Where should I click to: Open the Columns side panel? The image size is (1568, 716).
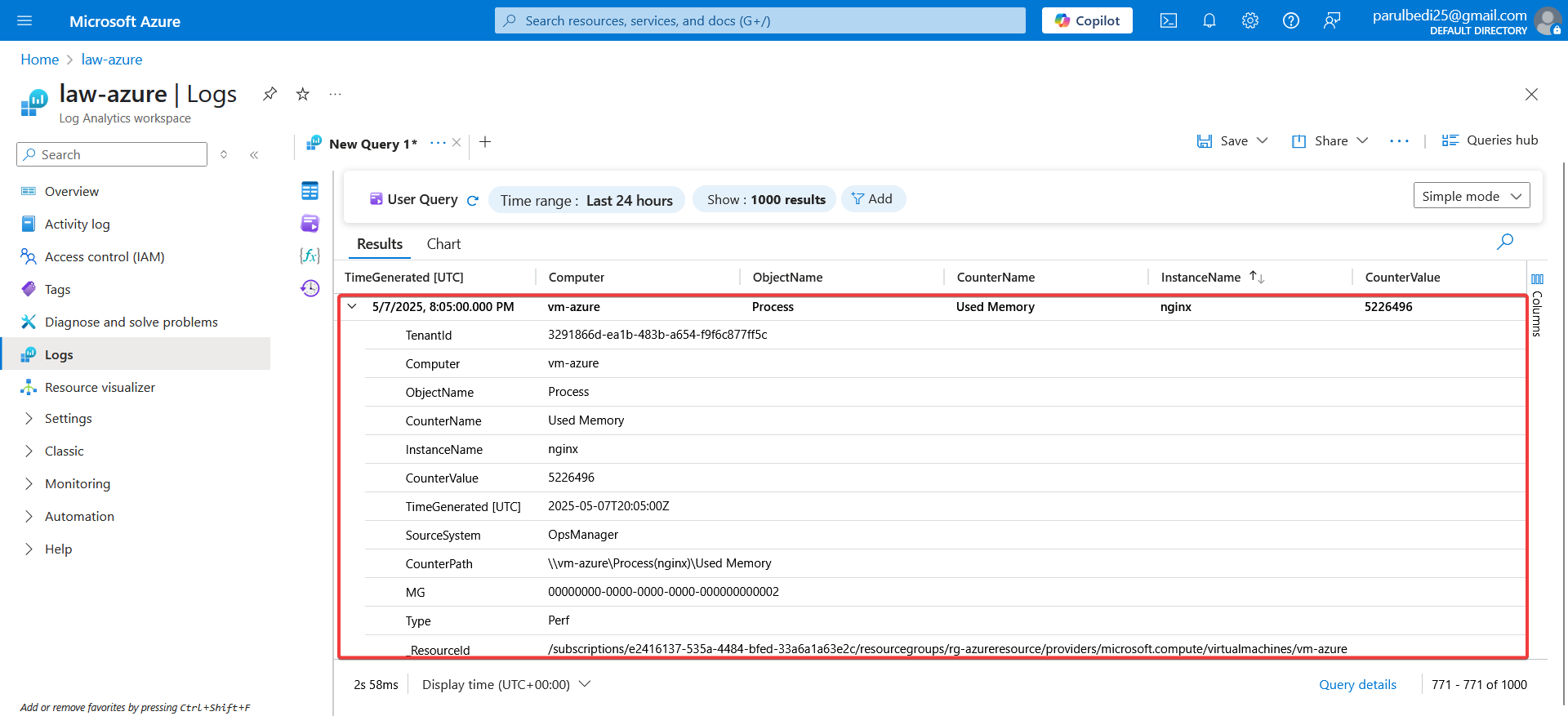tap(1537, 306)
